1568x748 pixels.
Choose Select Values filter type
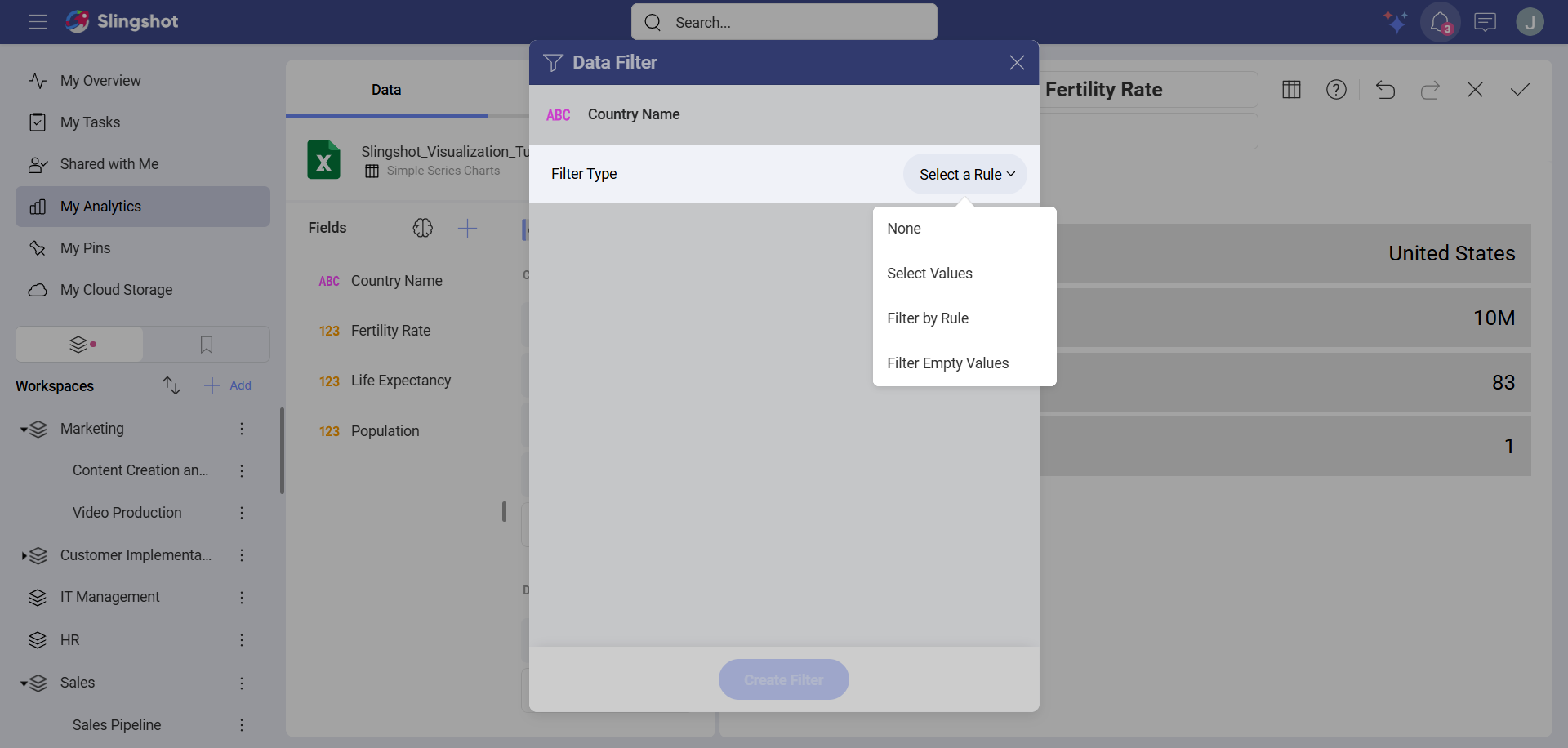click(x=964, y=274)
